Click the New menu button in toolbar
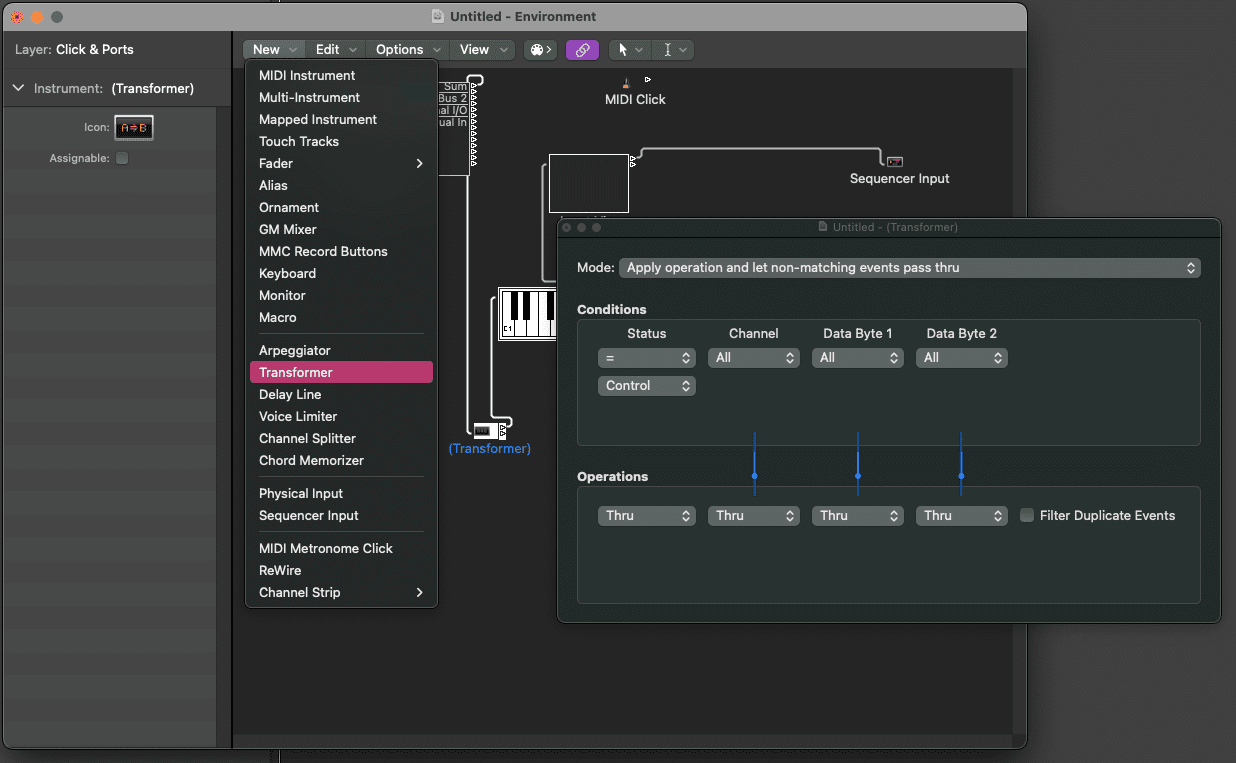This screenshot has width=1236, height=763. [274, 49]
